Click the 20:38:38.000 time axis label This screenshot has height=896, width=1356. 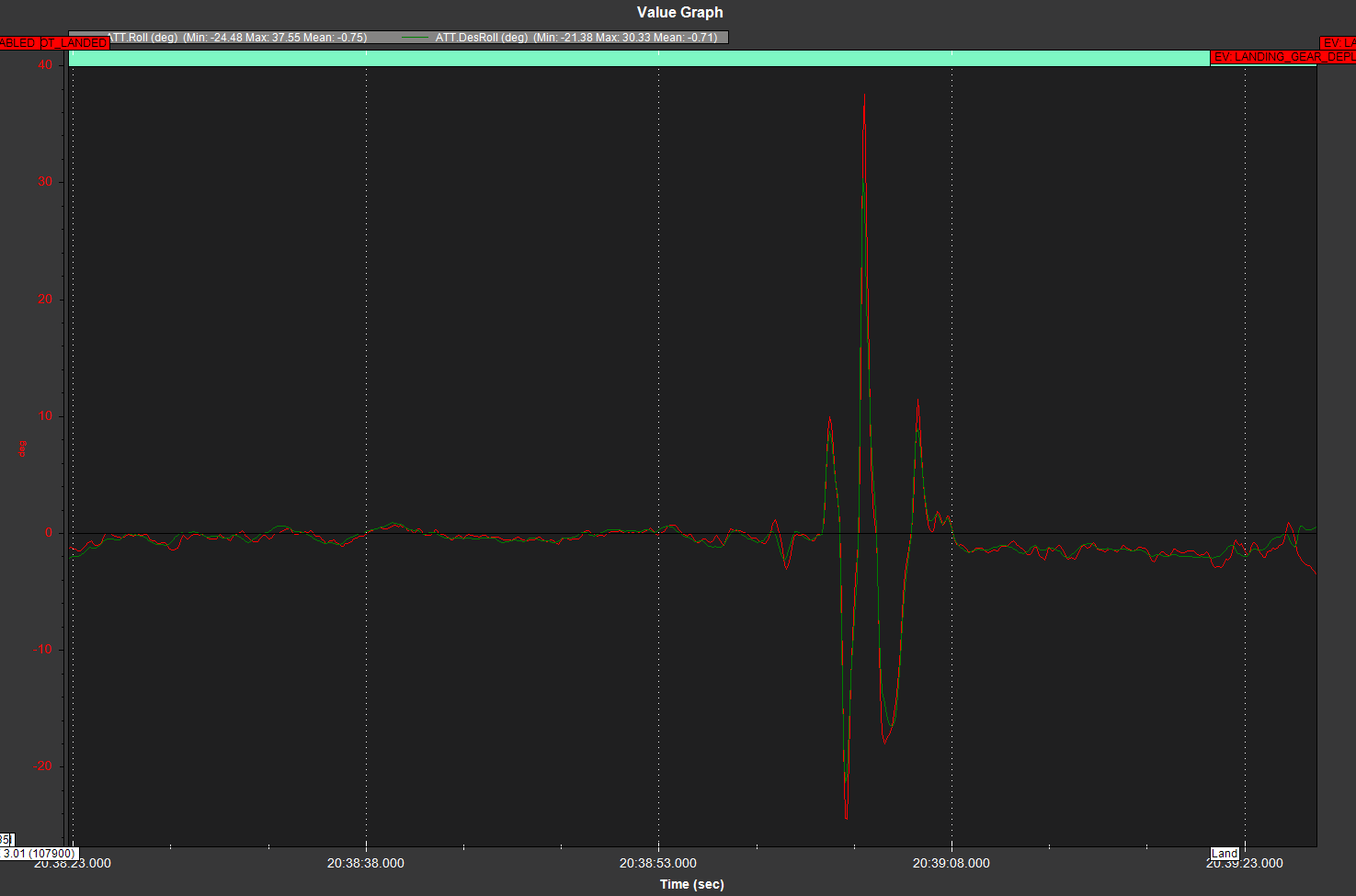coord(366,864)
